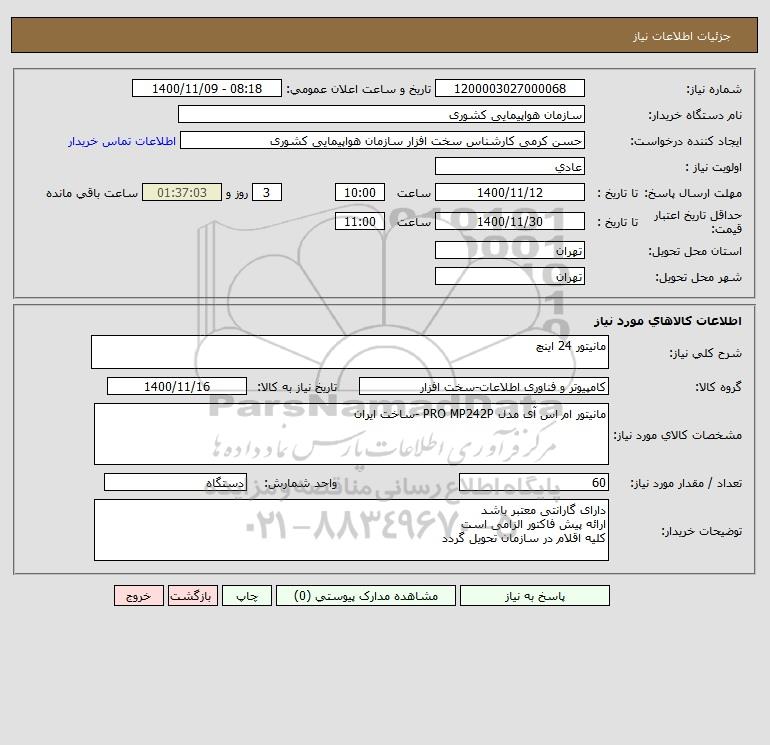Click the goods group field کامپیوتر و فناوری اطلاعات
Screen dimensions: 770x745
(x=484, y=386)
